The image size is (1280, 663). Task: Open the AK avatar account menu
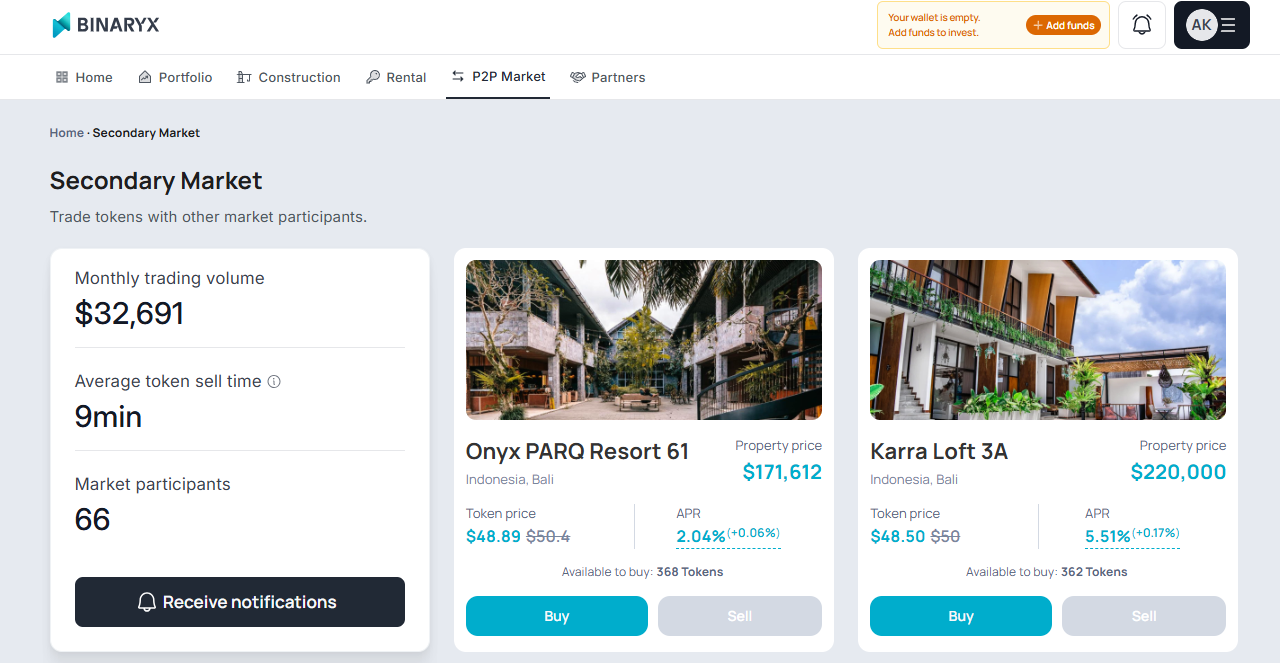tap(1201, 25)
